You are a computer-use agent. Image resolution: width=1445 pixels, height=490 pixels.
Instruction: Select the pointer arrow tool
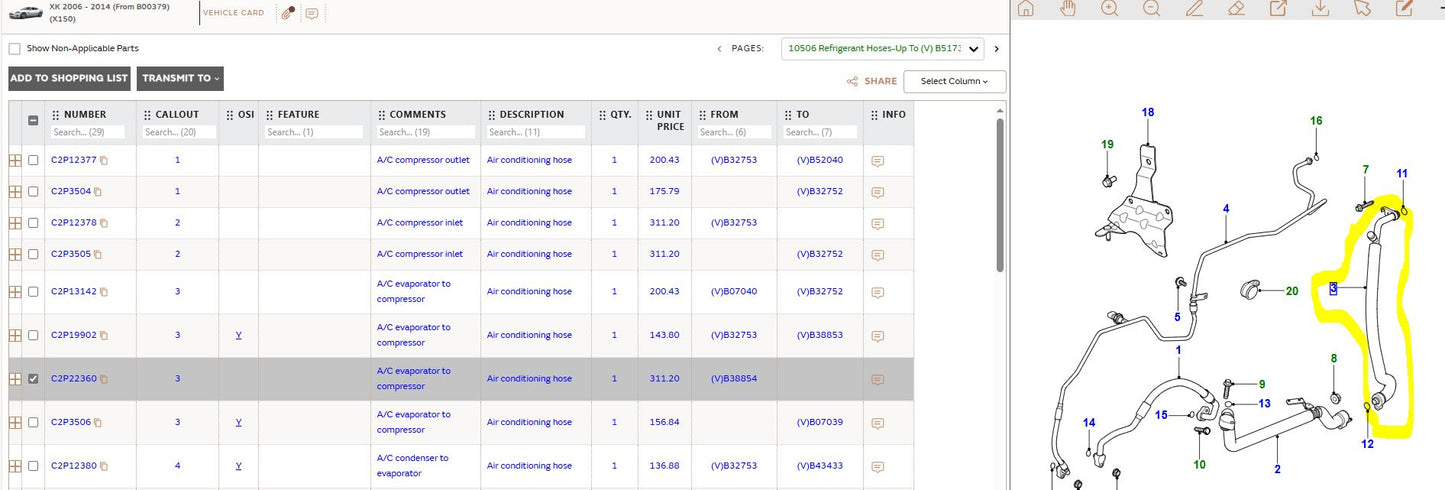1362,9
